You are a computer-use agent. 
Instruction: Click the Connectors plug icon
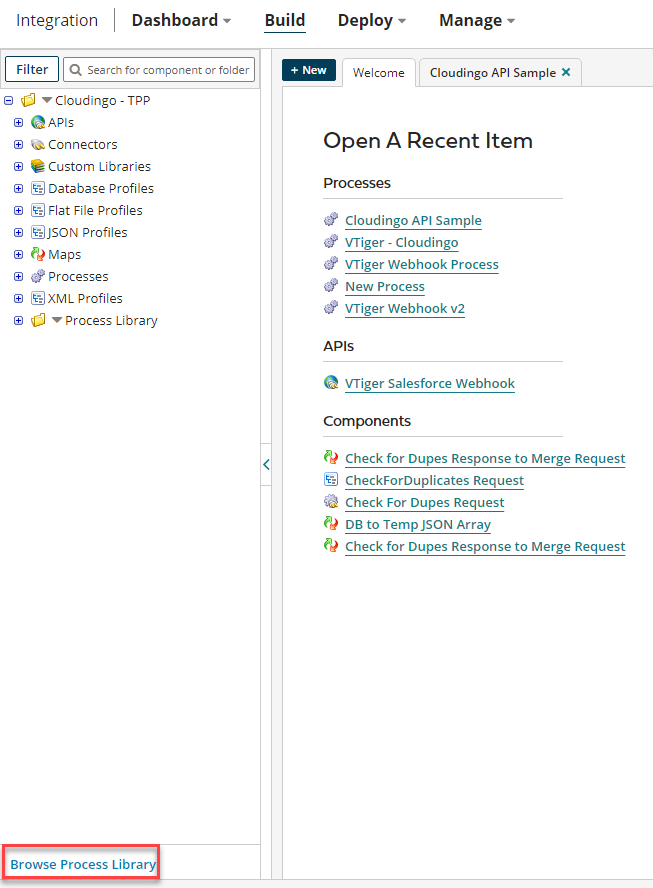pyautogui.click(x=35, y=144)
